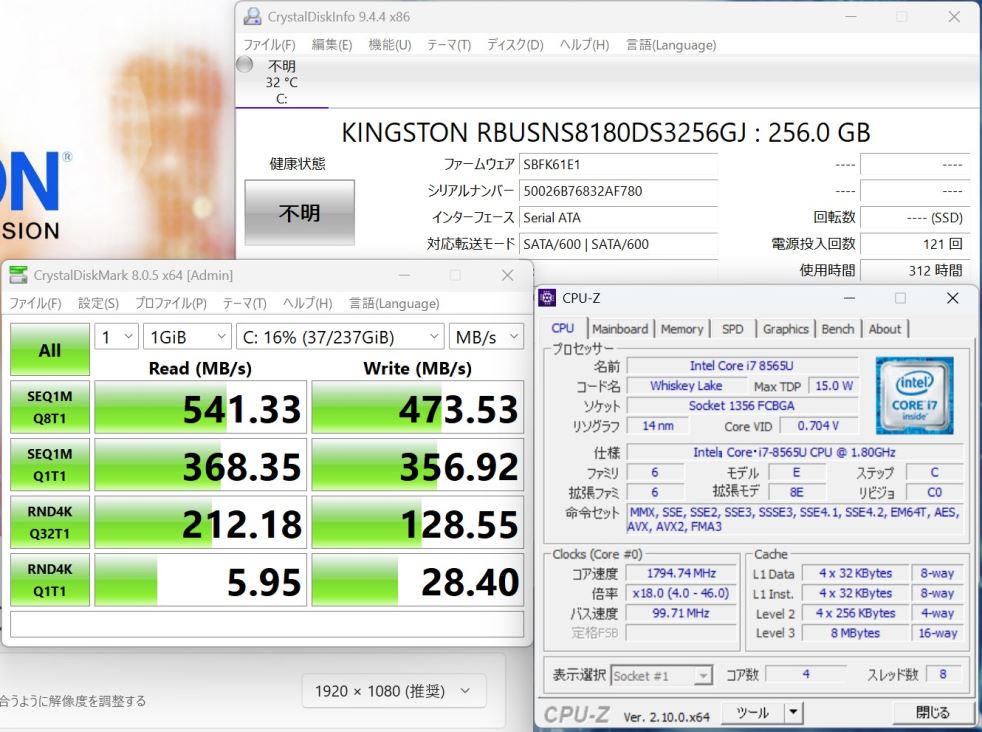
Task: Select the C: drive 32 °C tab in CrystalDiskInfo
Action: pyautogui.click(x=282, y=82)
